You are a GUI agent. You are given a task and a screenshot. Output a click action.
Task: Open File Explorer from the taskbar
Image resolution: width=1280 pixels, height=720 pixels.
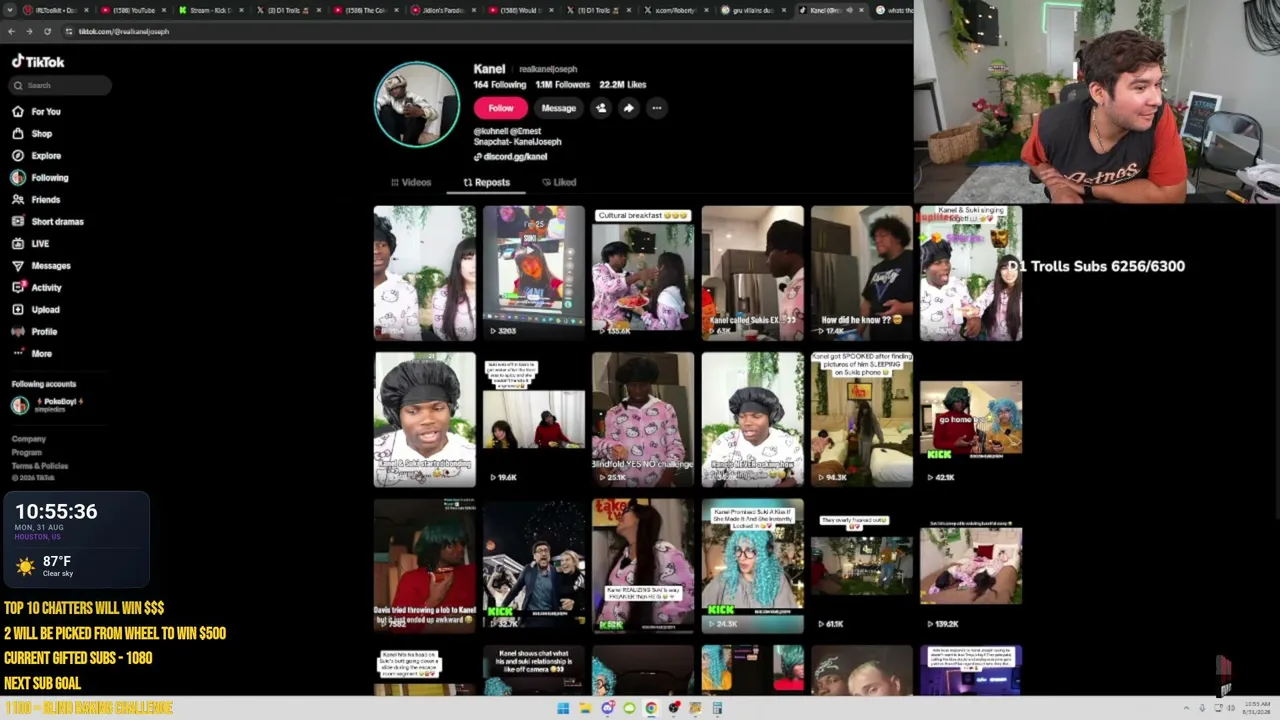(x=585, y=709)
